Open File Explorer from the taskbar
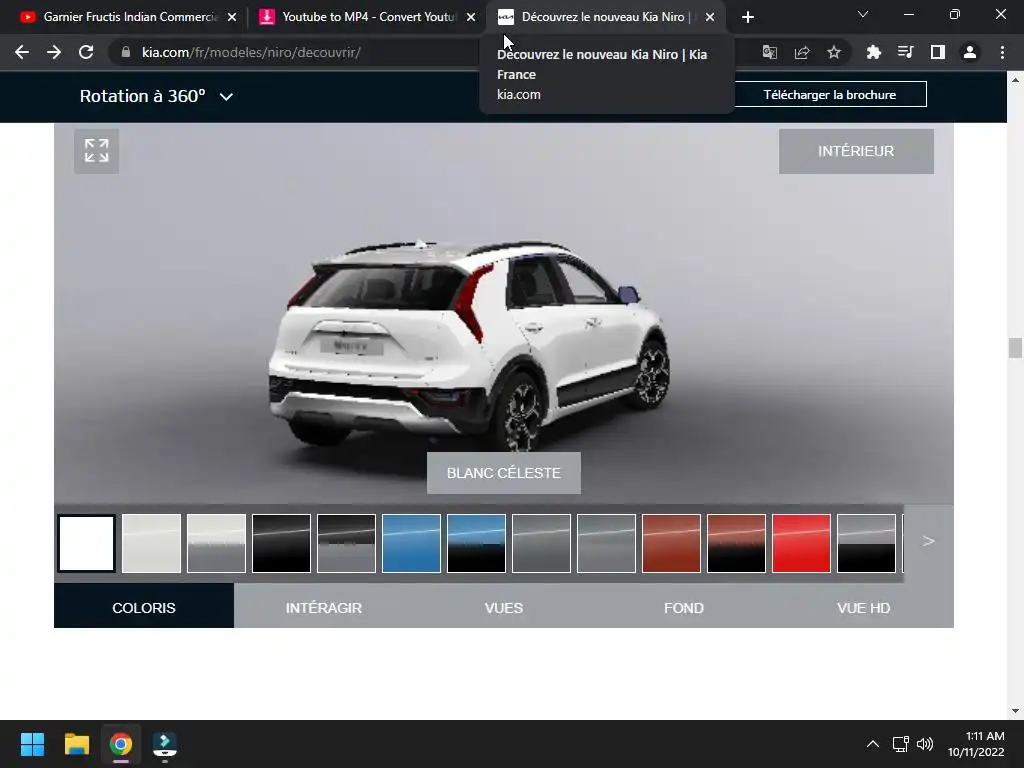This screenshot has width=1024, height=768. click(76, 744)
